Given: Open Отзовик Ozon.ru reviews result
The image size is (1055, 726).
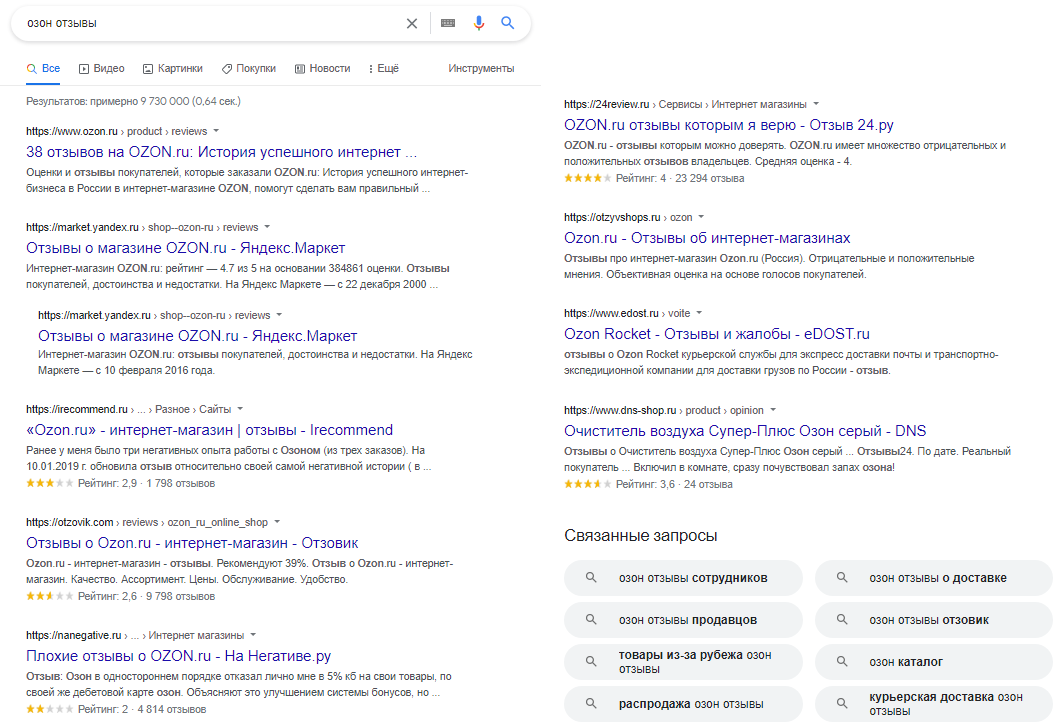Looking at the screenshot, I should (192, 543).
